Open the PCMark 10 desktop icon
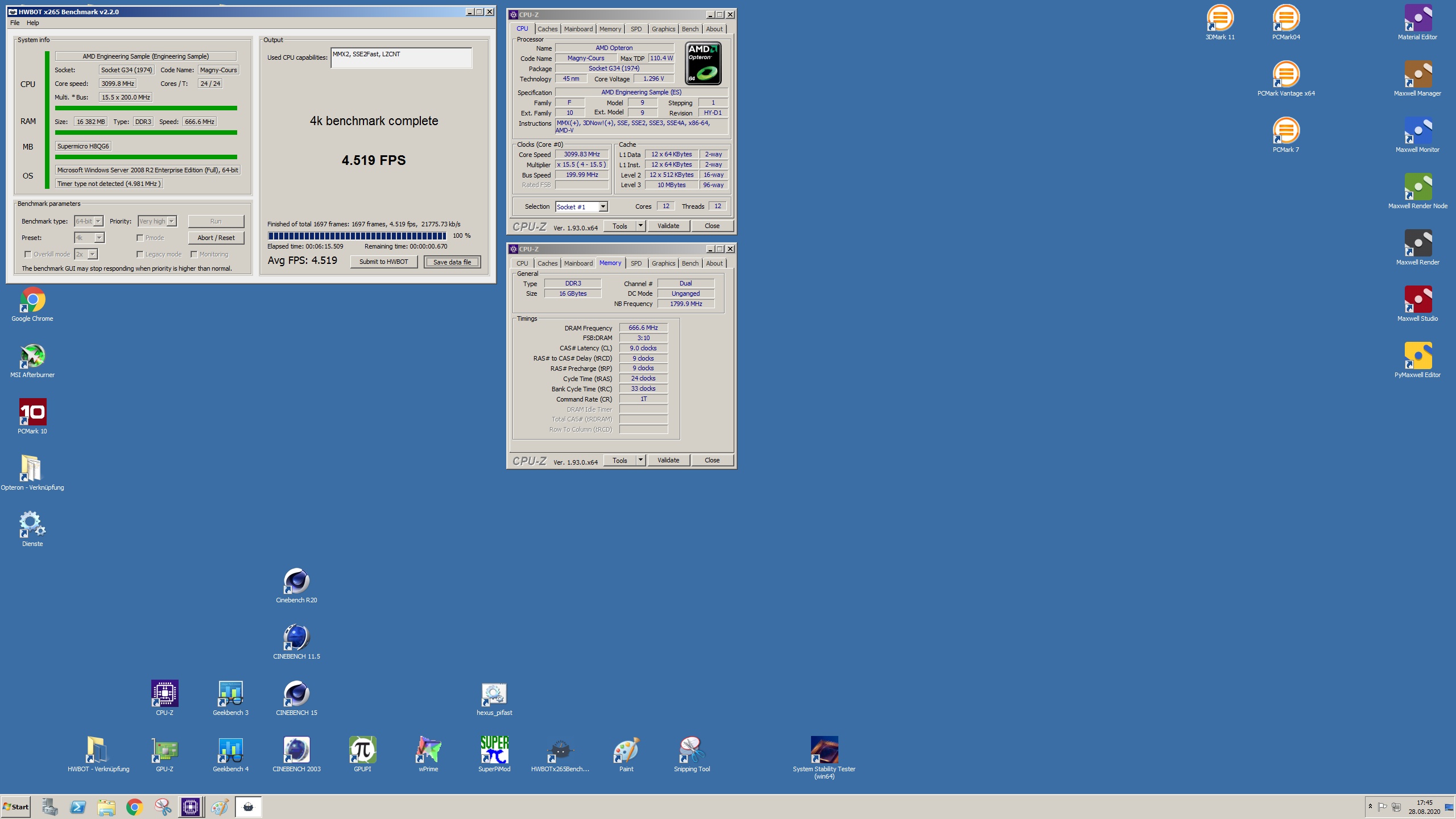 [32, 417]
